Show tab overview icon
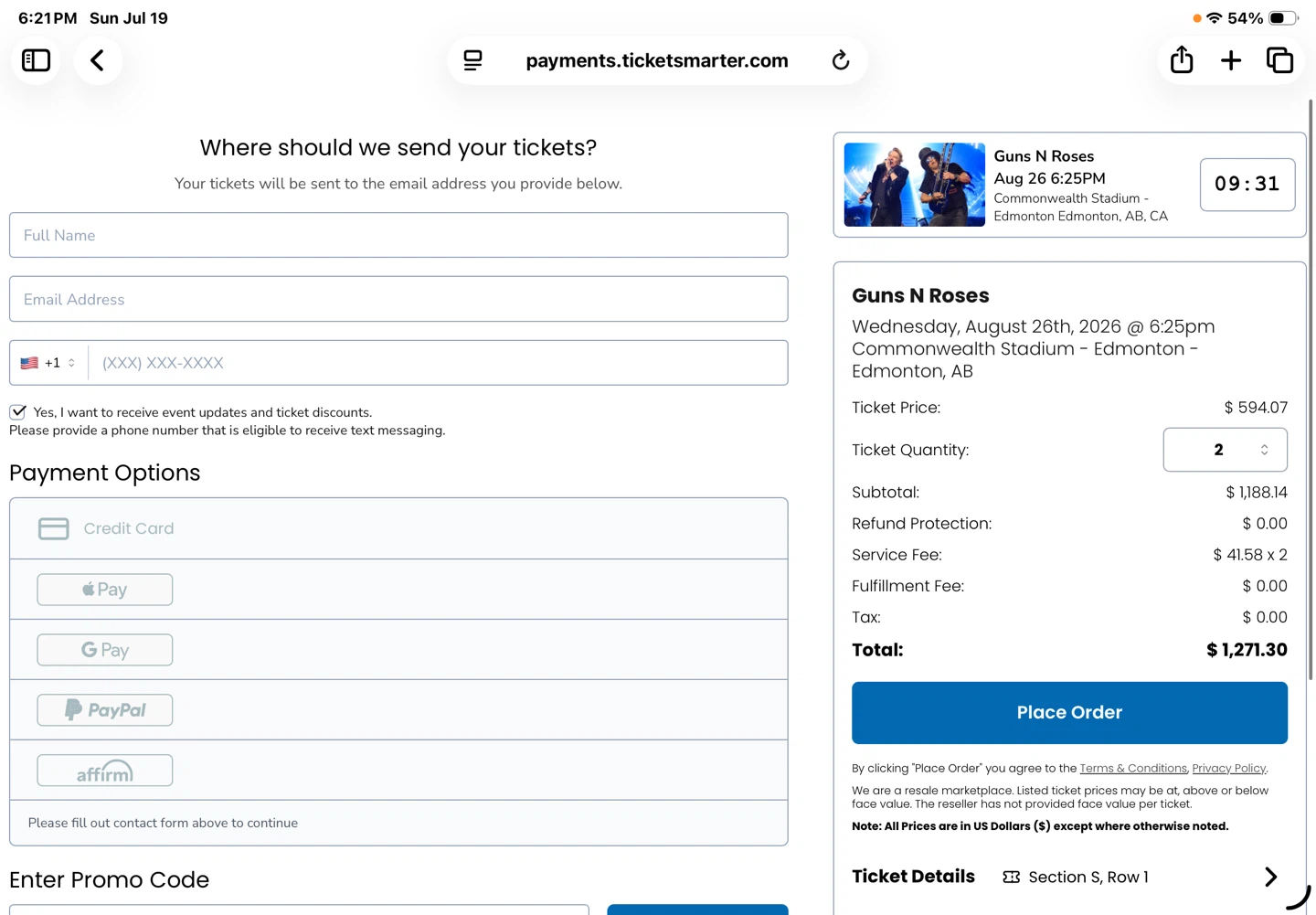This screenshot has height=915, width=1316. 1279,60
